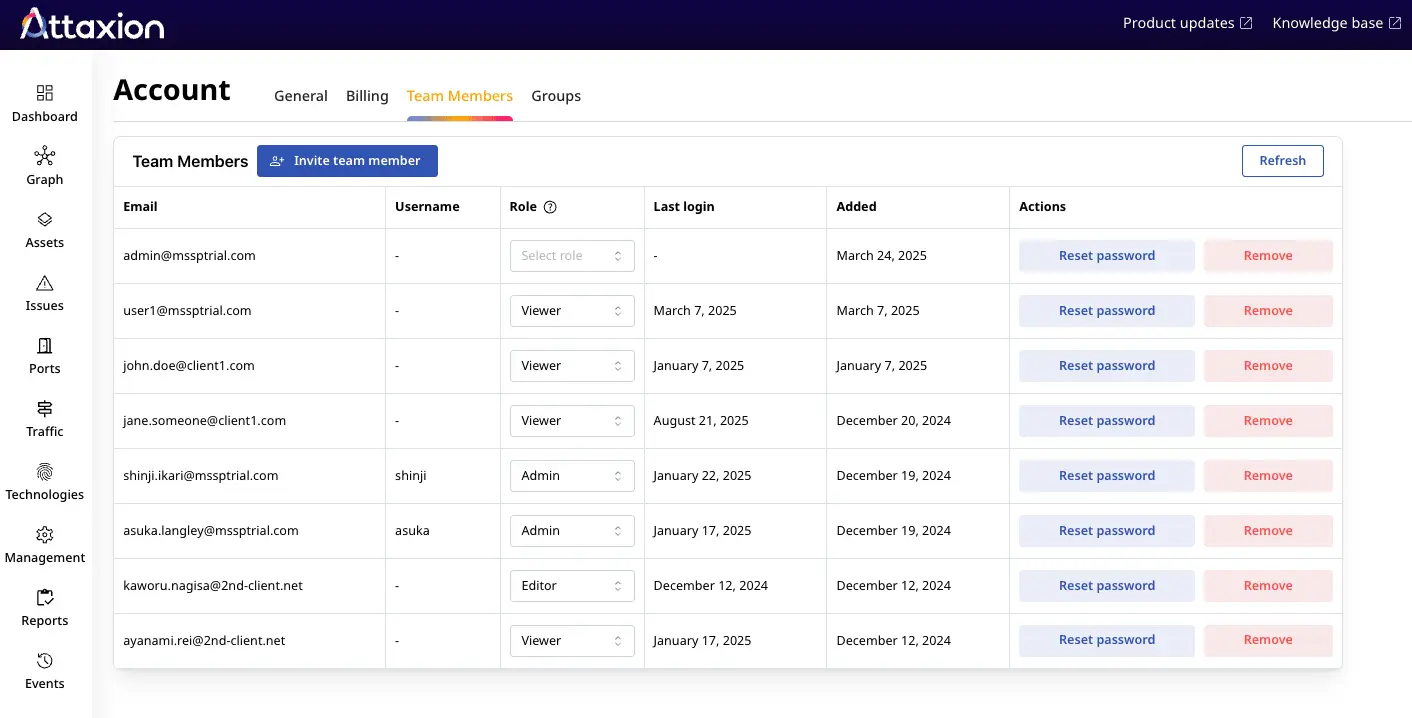Open the Dashboard sidebar icon
Image resolution: width=1412 pixels, height=718 pixels.
tap(45, 94)
